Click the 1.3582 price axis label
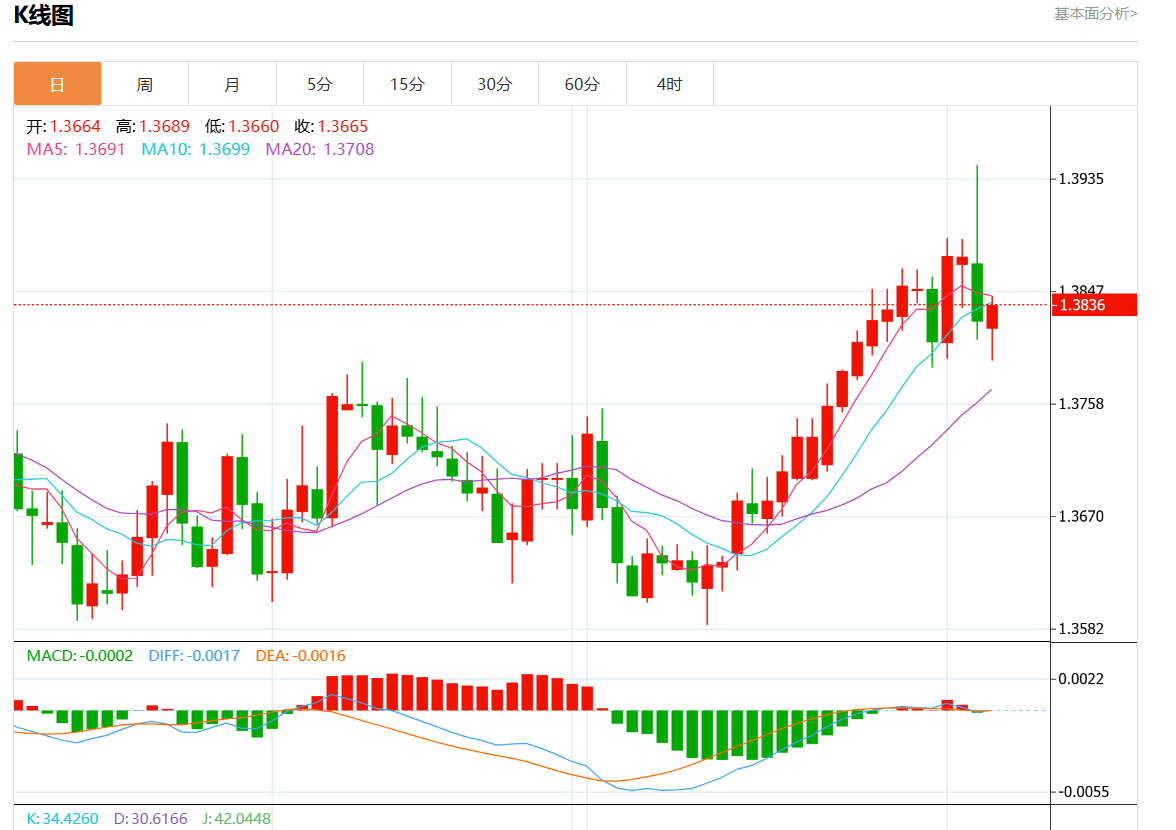Viewport: 1176px width, 830px height. point(1081,629)
